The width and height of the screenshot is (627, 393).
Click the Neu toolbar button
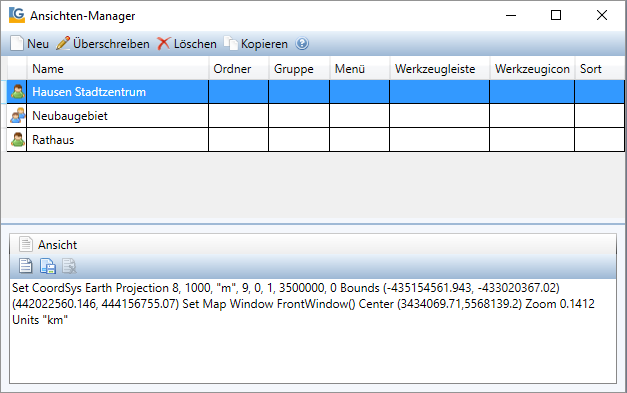coord(29,44)
